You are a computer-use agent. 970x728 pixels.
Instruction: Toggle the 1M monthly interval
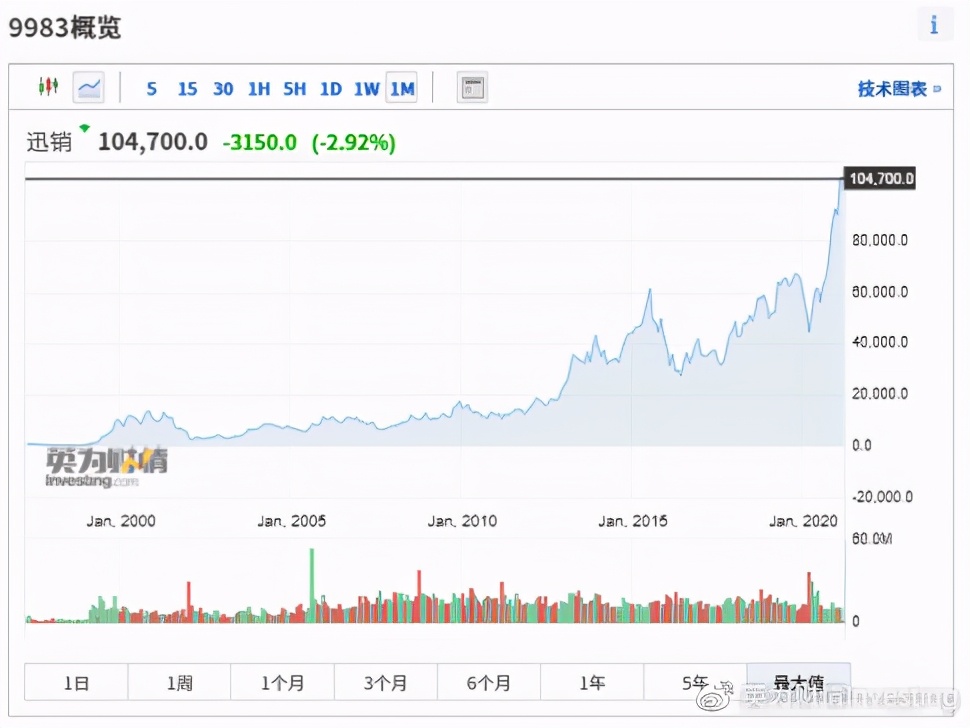402,89
